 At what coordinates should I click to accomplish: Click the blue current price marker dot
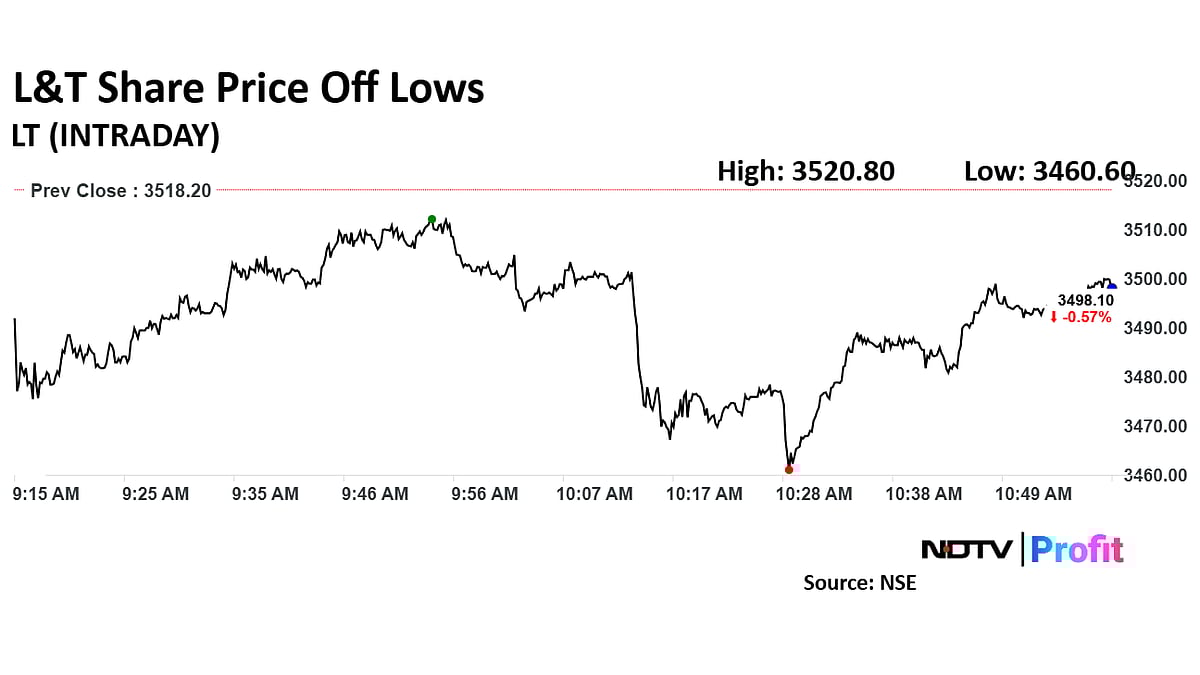click(x=1112, y=287)
